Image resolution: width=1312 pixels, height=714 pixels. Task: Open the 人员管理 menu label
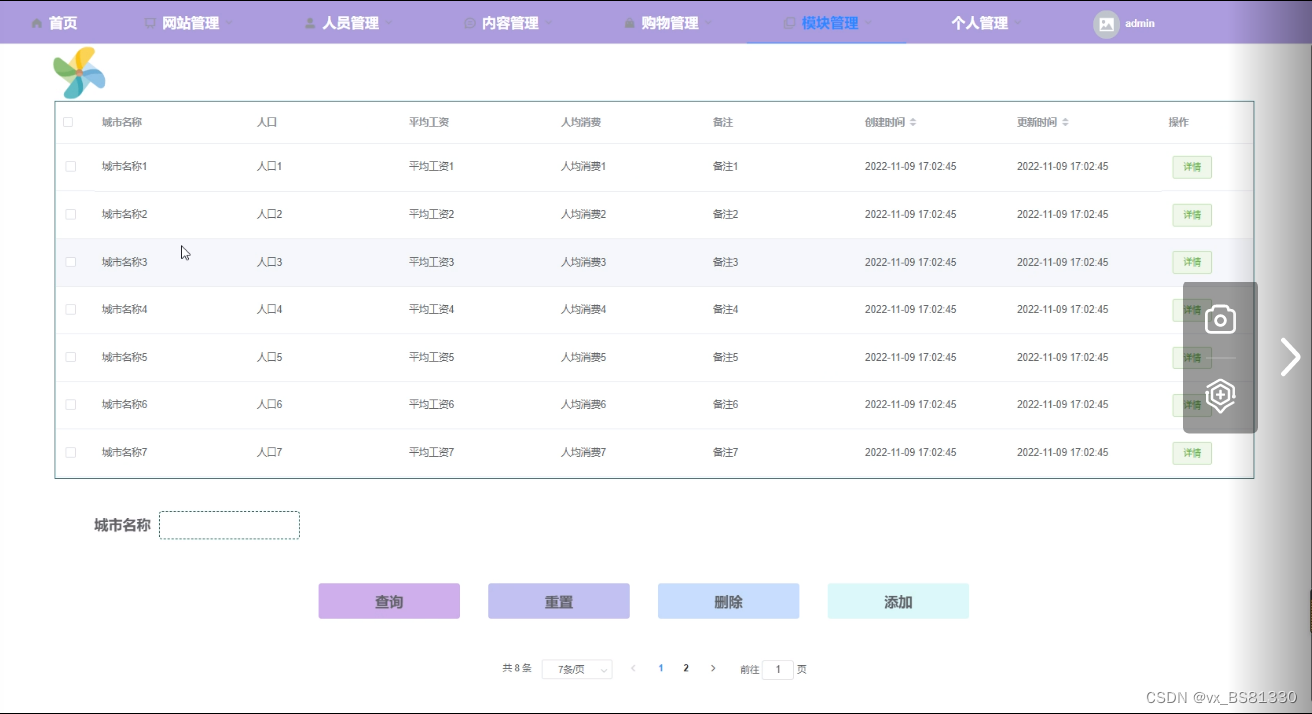pyautogui.click(x=350, y=23)
